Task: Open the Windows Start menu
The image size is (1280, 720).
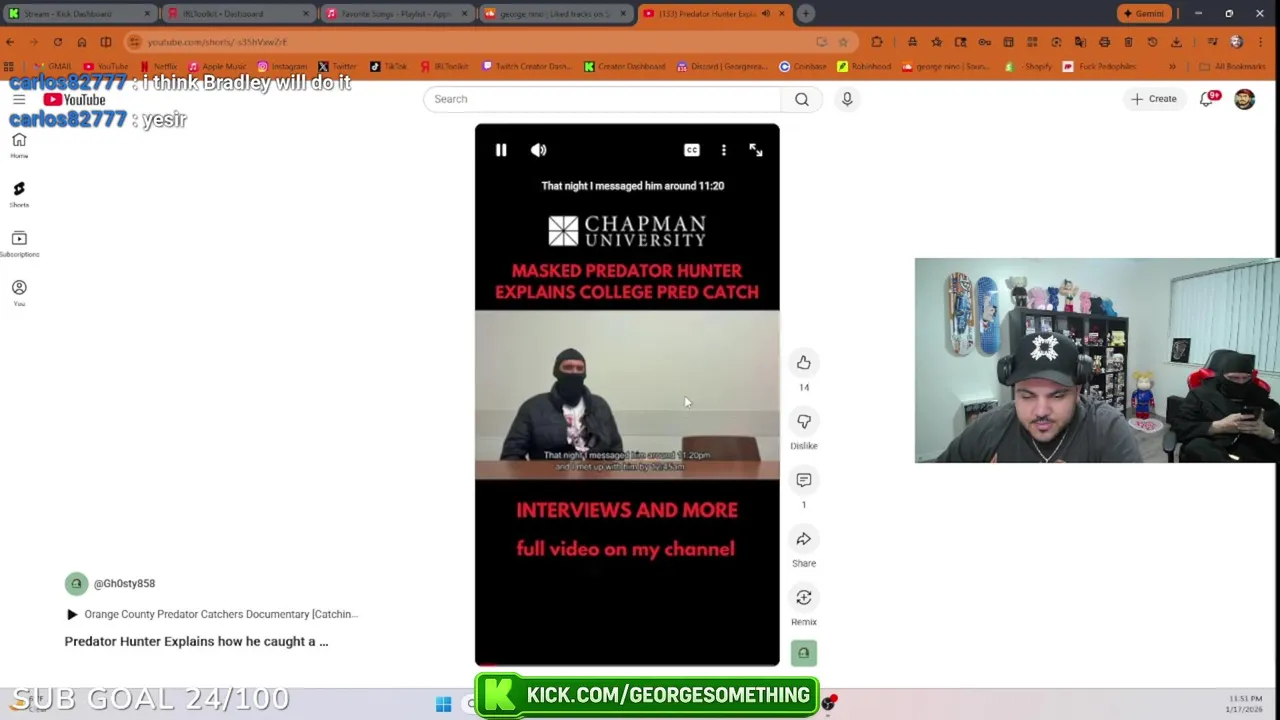Action: (443, 705)
